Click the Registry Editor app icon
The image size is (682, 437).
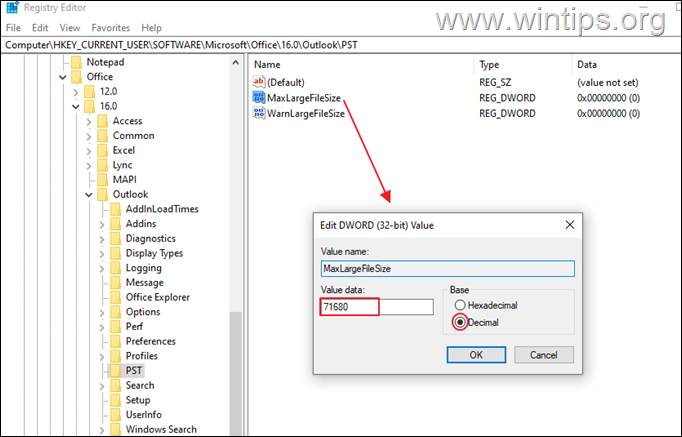click(13, 7)
